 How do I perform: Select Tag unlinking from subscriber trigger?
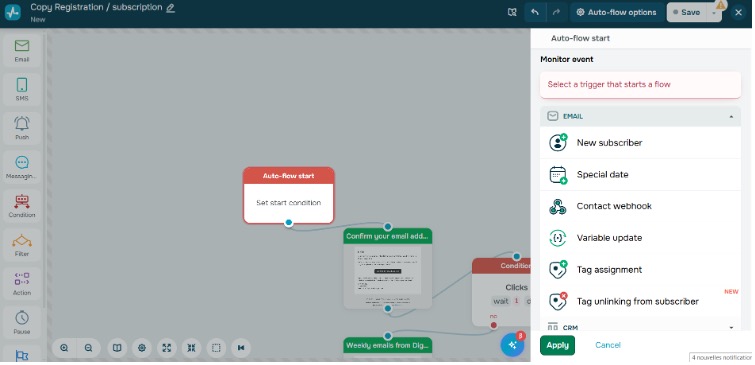(x=640, y=301)
